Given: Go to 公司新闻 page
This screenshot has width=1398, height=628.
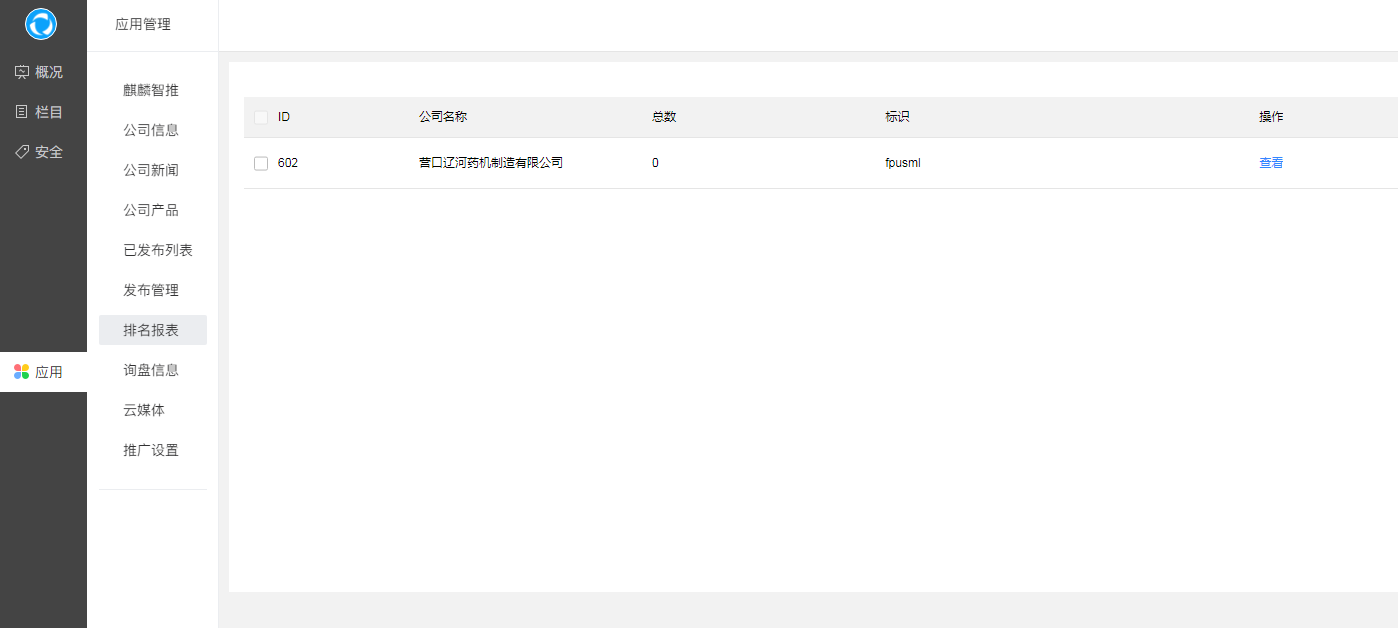Looking at the screenshot, I should coord(153,170).
